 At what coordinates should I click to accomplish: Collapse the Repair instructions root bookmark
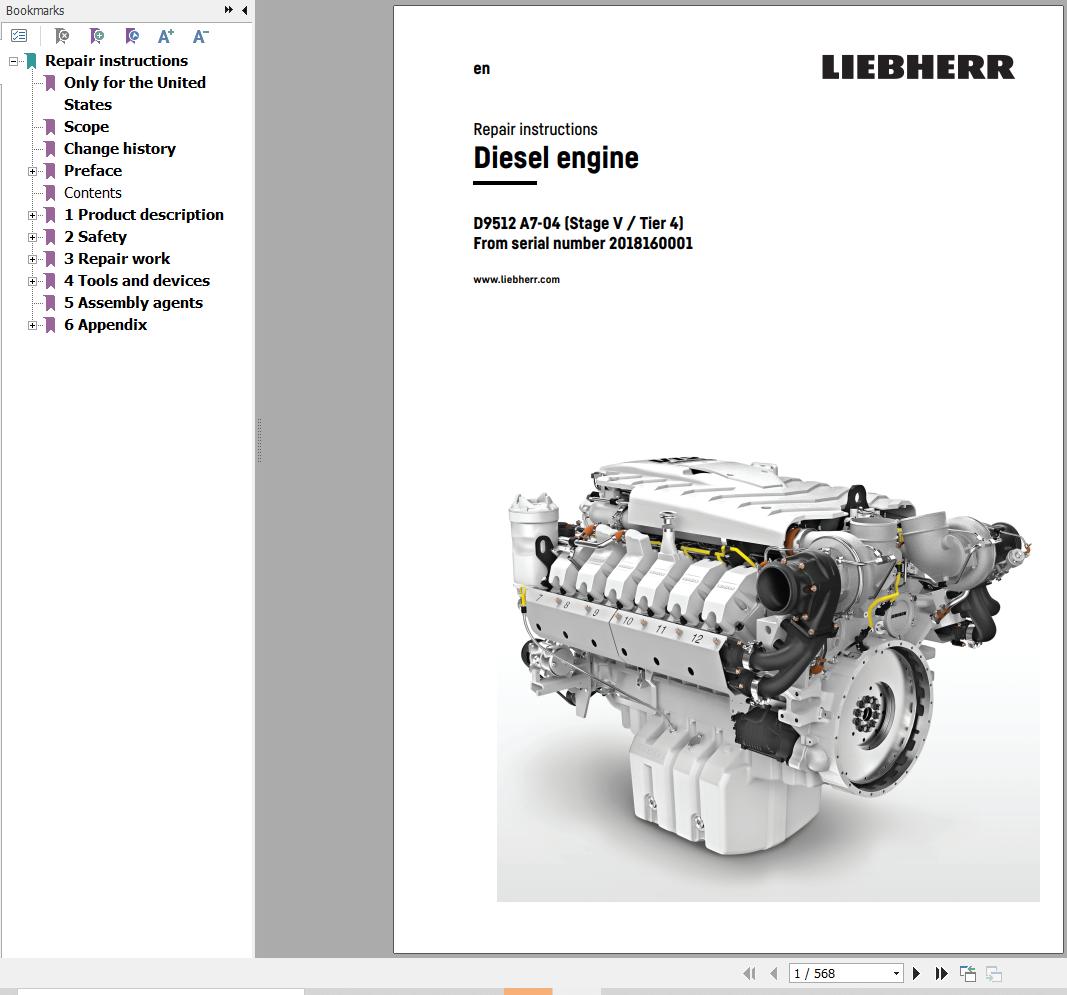(13, 60)
